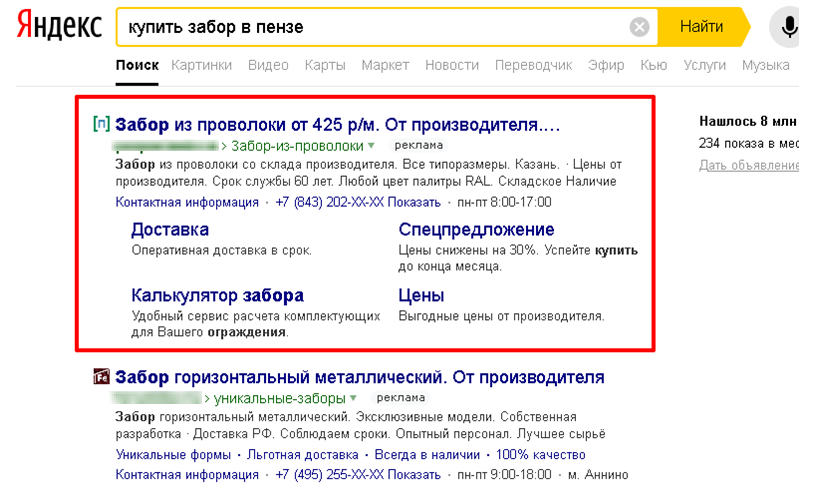
Task: Click the favicon beside the horizontal metal fence ad
Action: [x=101, y=377]
